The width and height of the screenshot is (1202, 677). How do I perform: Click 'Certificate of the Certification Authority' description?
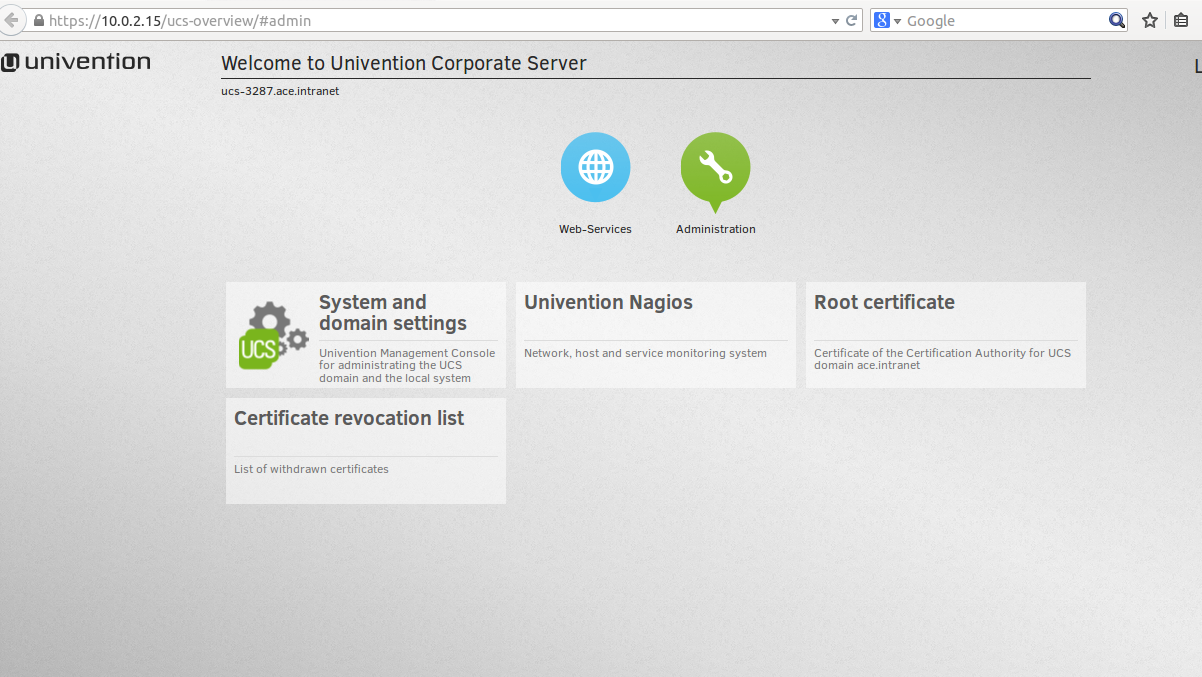(x=942, y=359)
